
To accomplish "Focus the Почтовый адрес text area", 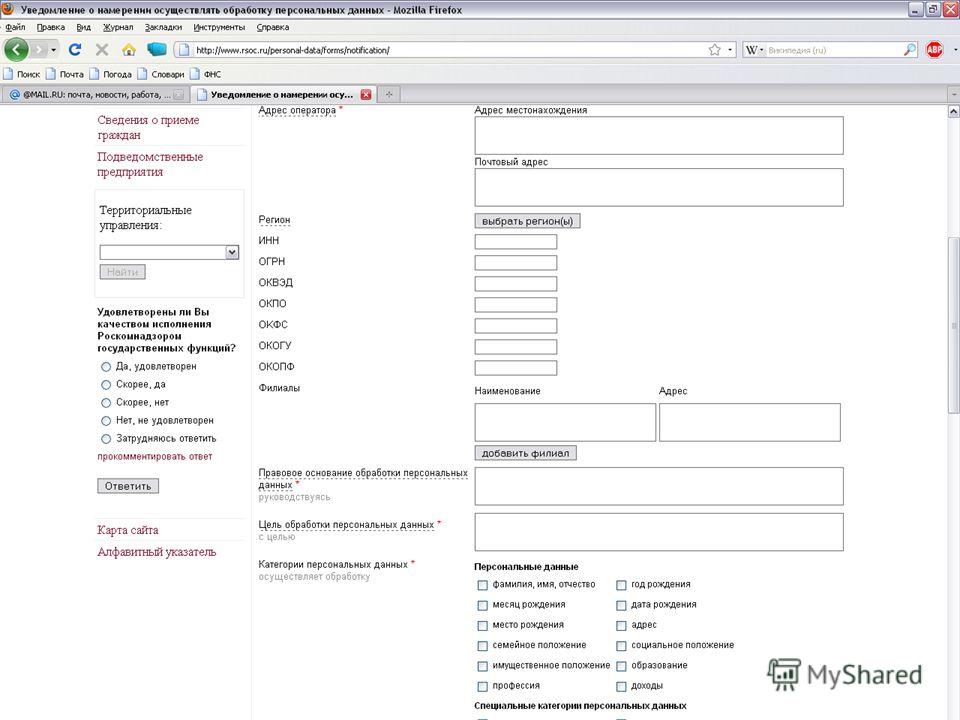I will click(659, 187).
